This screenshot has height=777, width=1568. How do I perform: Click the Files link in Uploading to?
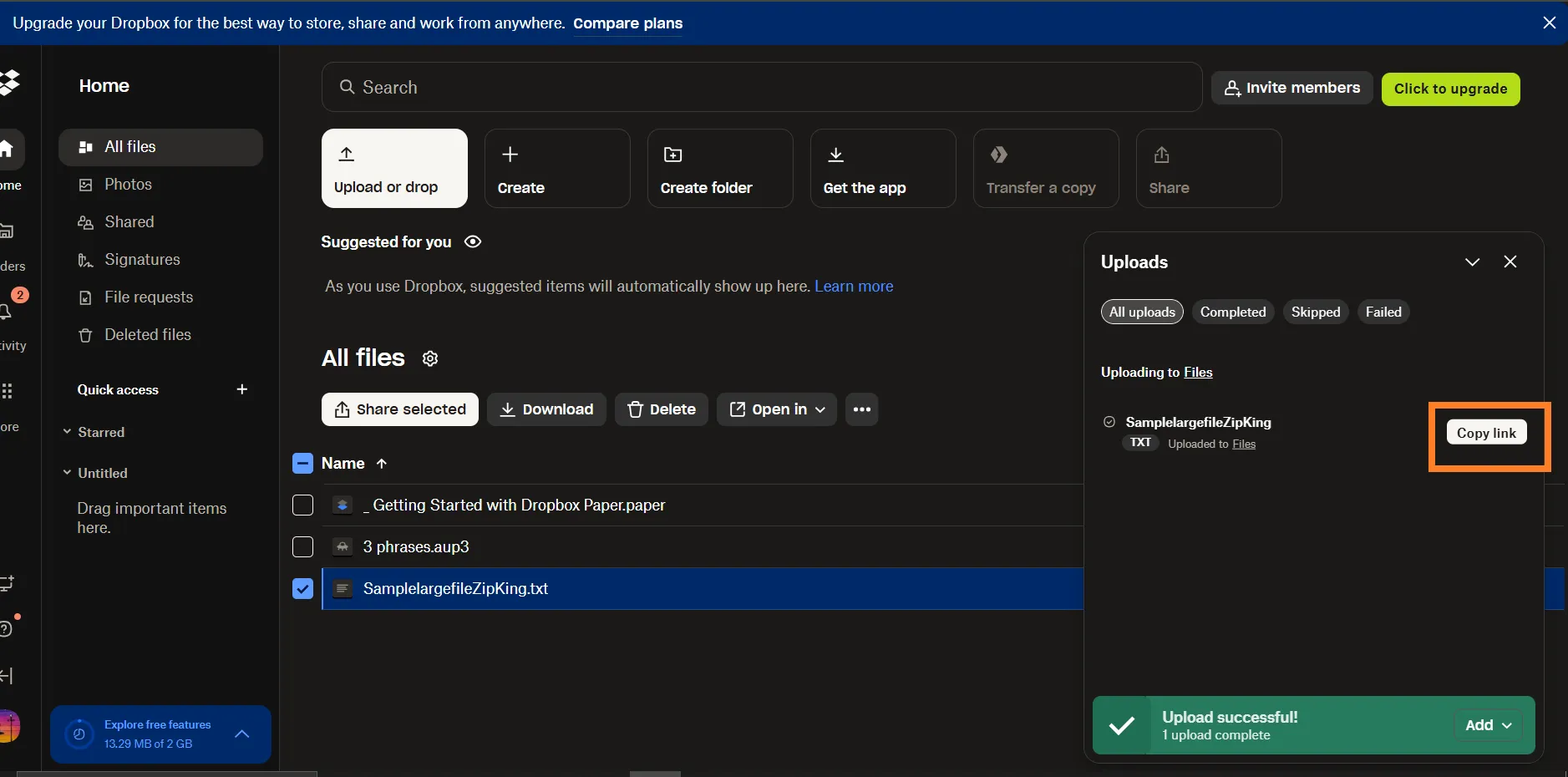point(1198,373)
